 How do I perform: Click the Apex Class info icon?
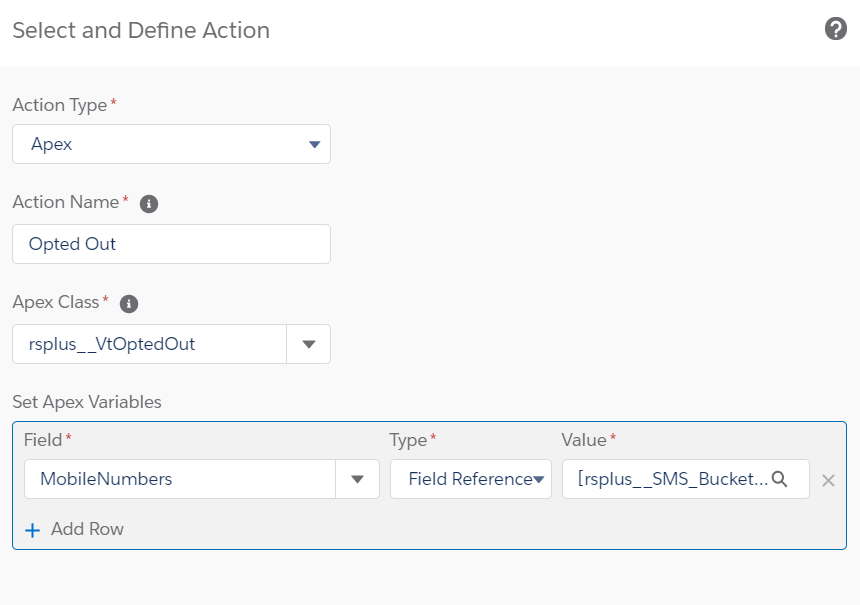click(x=129, y=303)
